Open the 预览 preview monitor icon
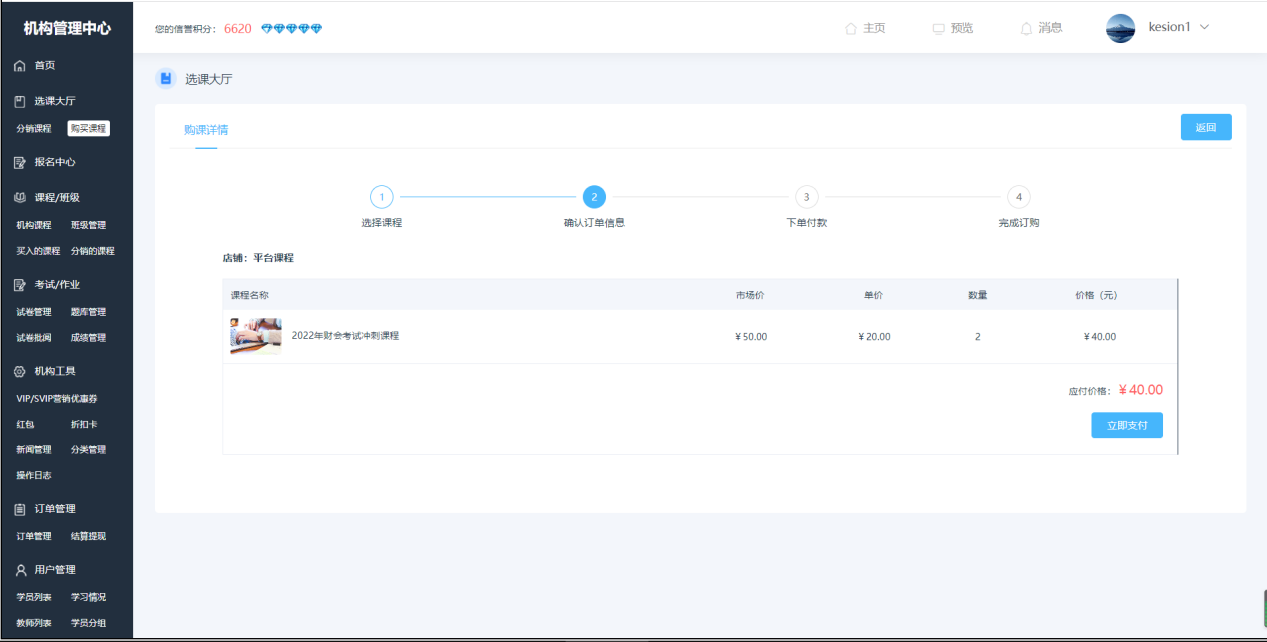Viewport: 1267px width, 642px height. point(938,28)
